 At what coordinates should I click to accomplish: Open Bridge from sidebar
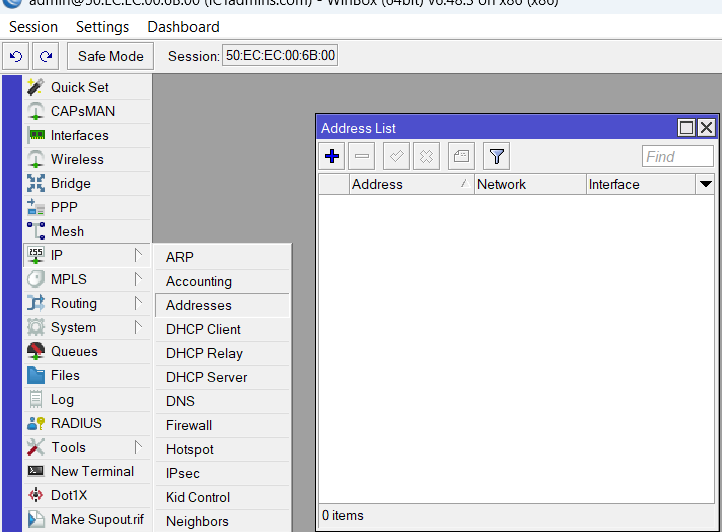87,183
